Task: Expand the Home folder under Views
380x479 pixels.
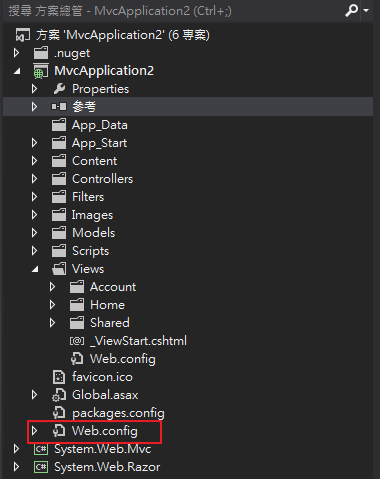Action: tap(52, 305)
